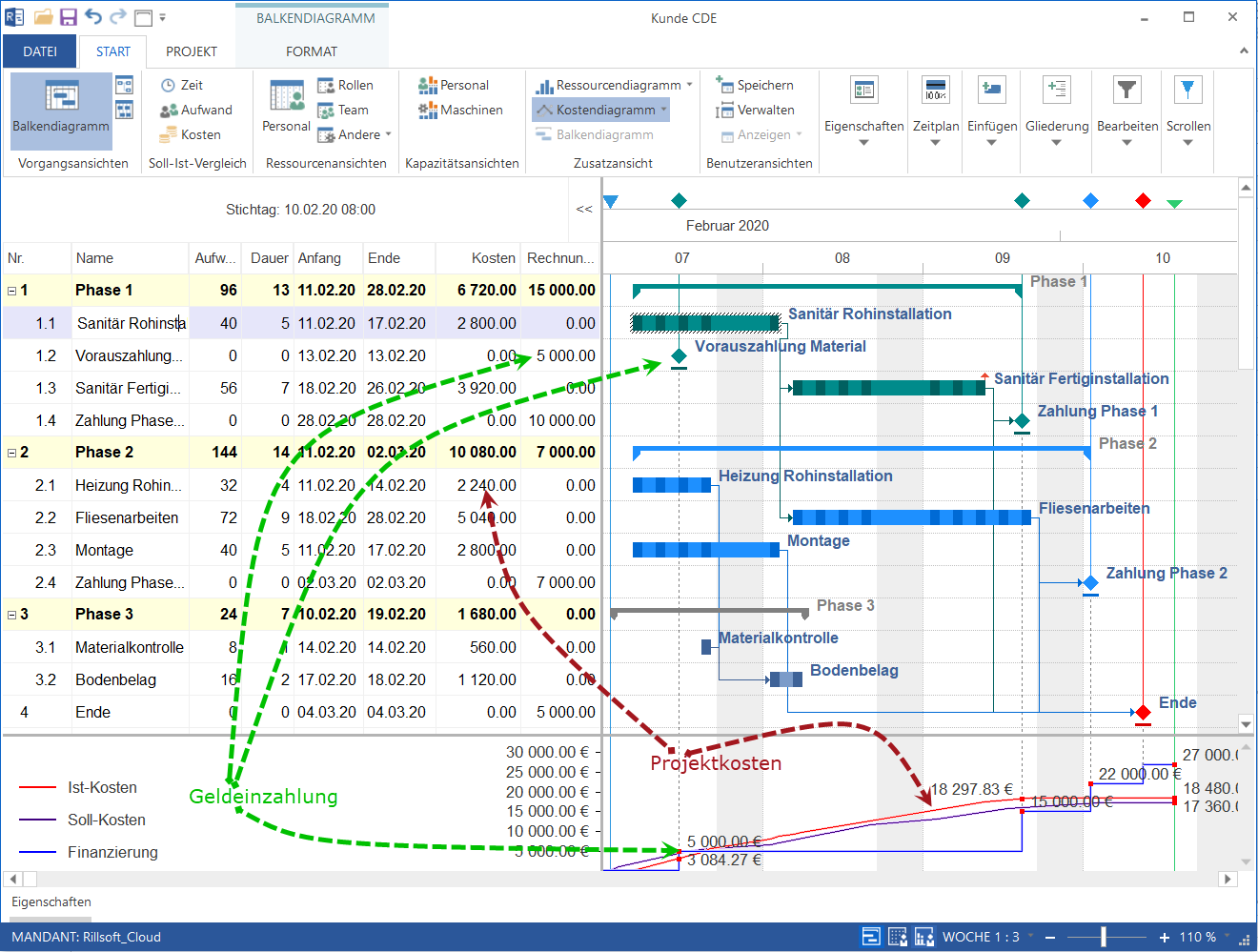Switch to the PROJEKT ribbon tab
The image size is (1258, 952).
click(x=192, y=51)
